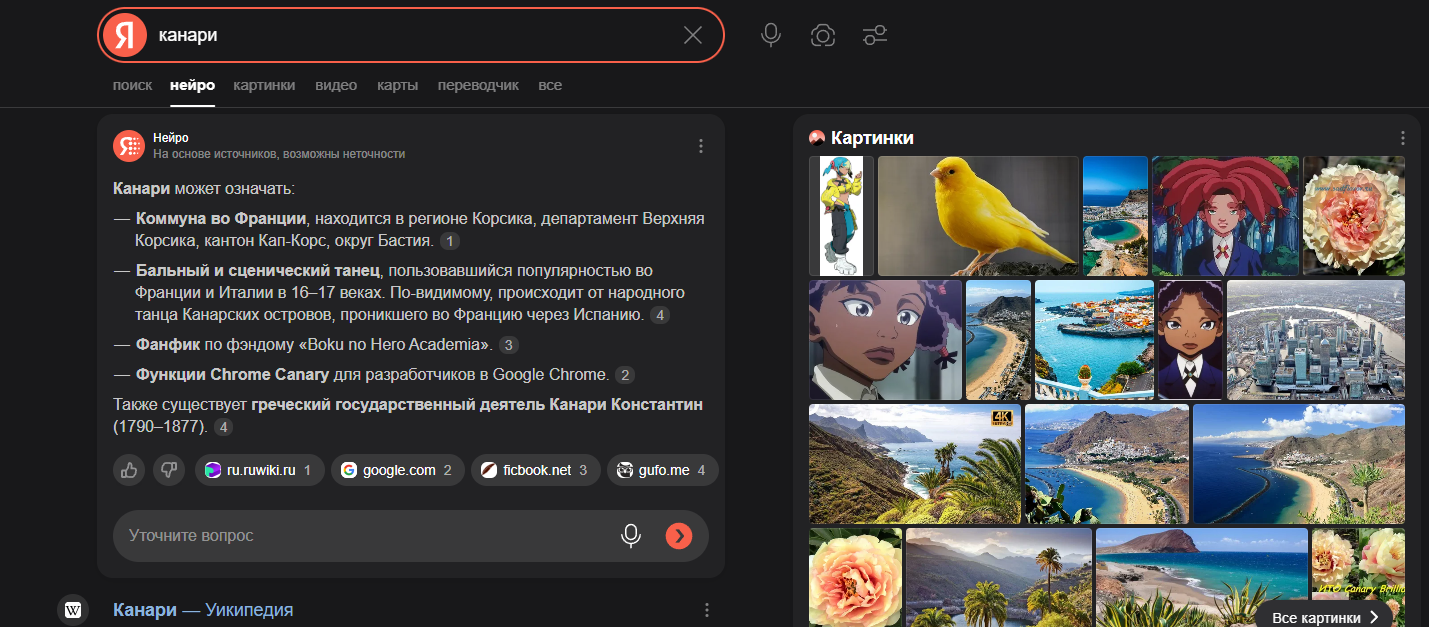Open the dark-skinned anime face close-up image

885,340
